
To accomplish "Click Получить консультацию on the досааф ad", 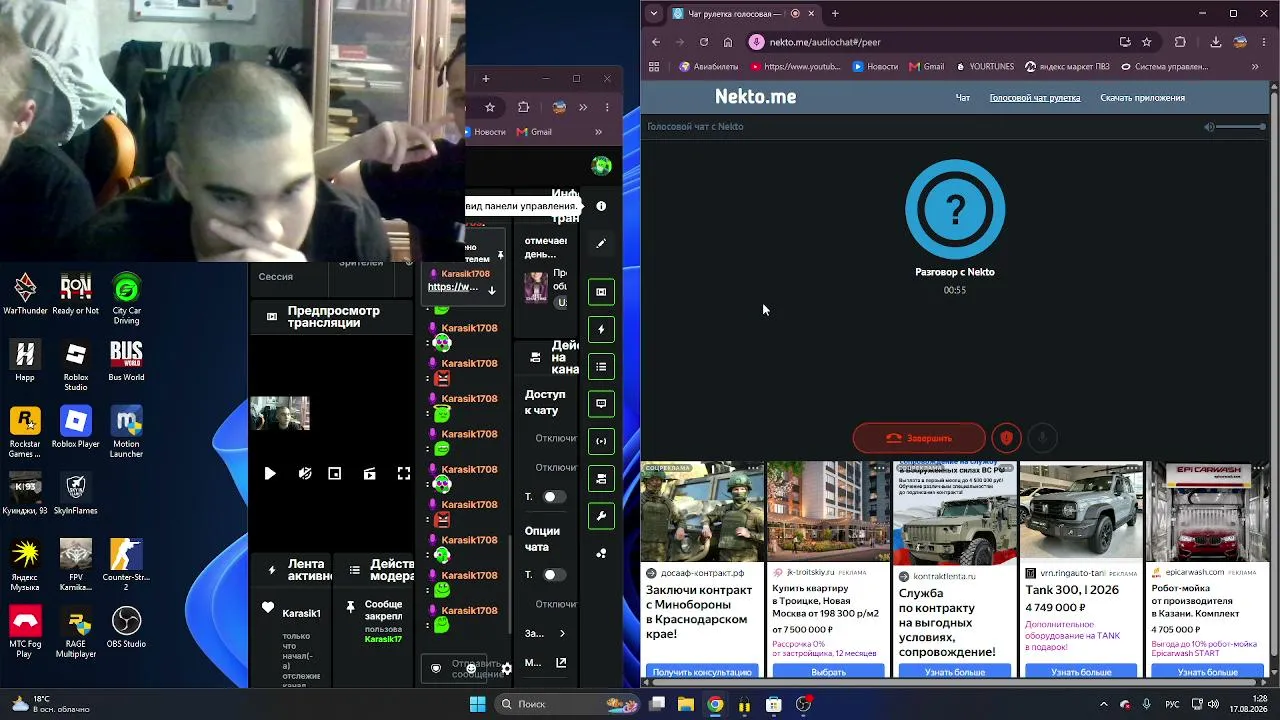I will pyautogui.click(x=702, y=672).
